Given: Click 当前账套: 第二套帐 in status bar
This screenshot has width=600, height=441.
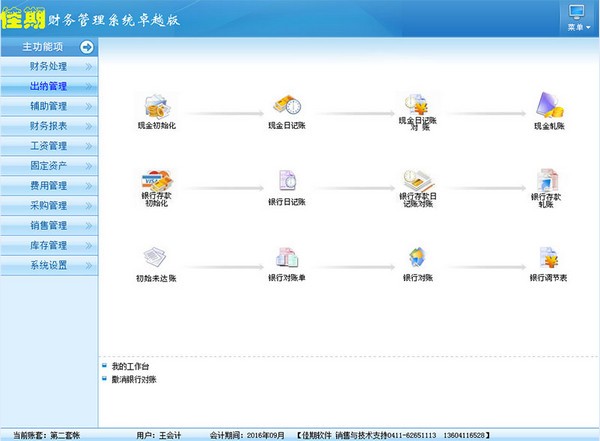Looking at the screenshot, I should (x=47, y=435).
